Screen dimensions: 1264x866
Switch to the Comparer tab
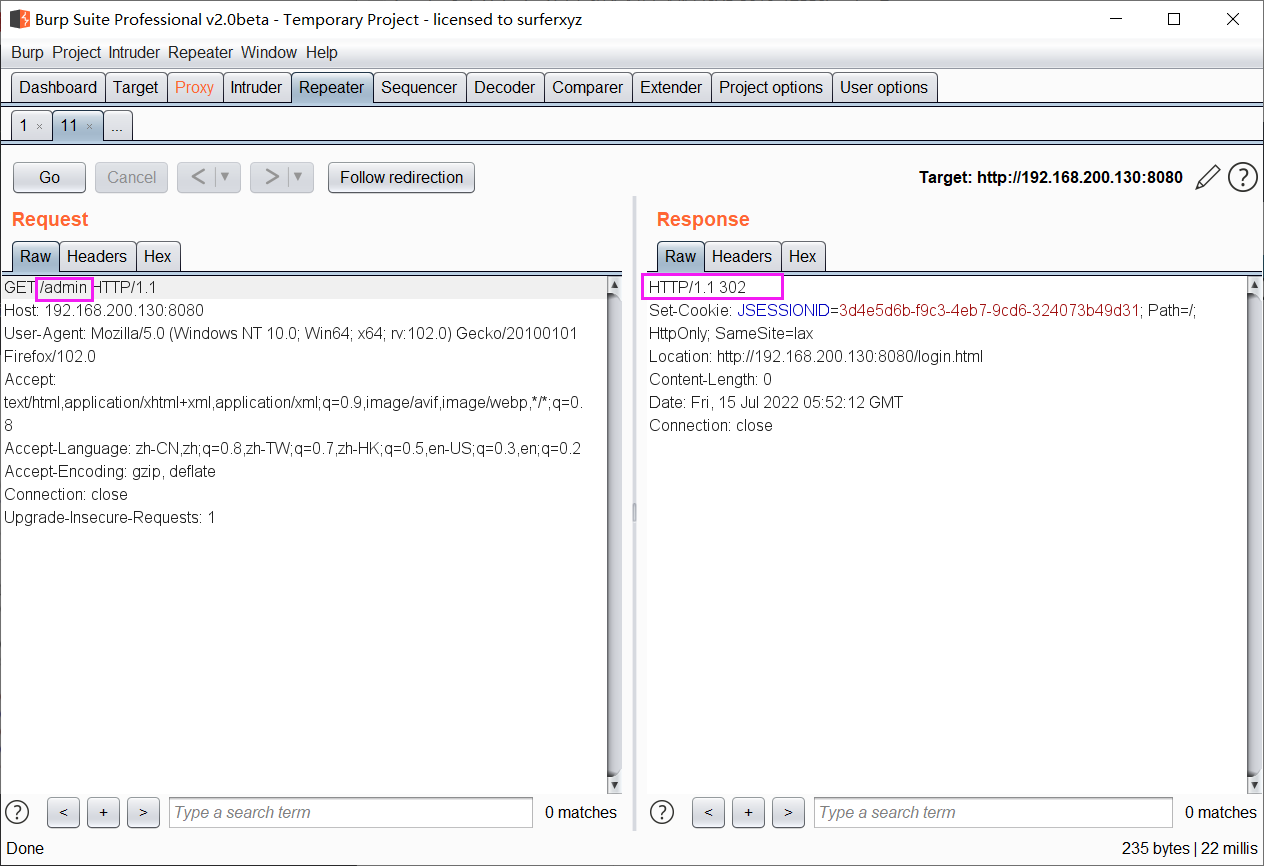(588, 87)
